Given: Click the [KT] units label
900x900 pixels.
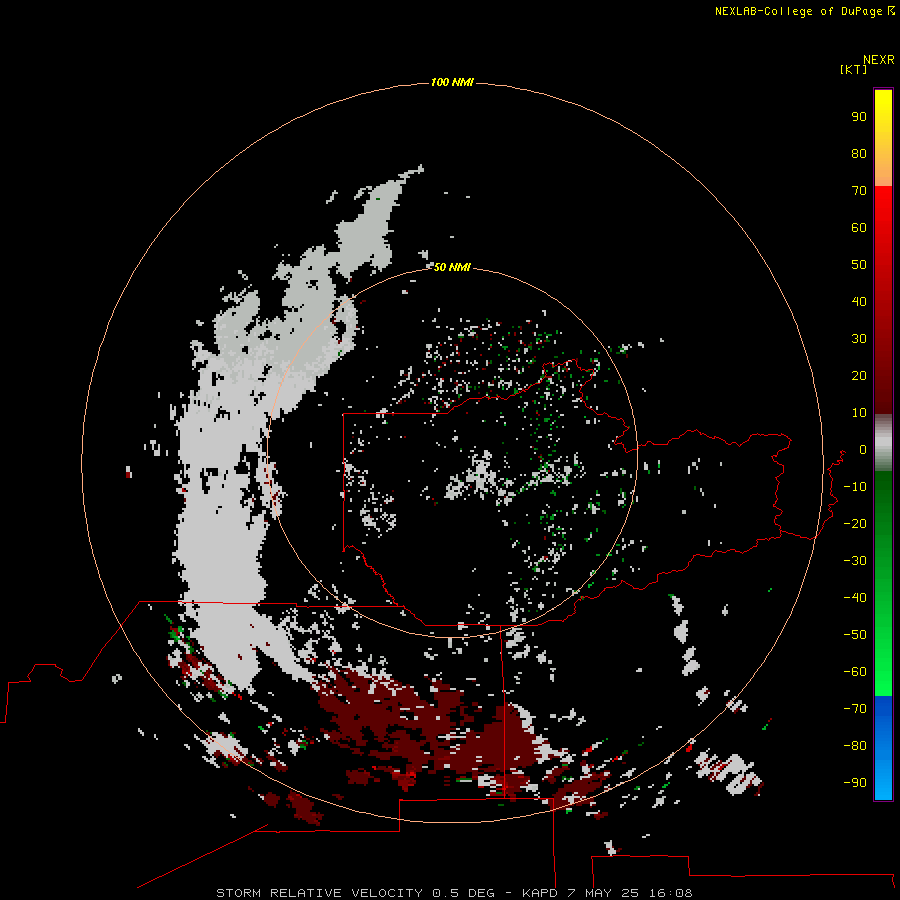Looking at the screenshot, I should [854, 69].
